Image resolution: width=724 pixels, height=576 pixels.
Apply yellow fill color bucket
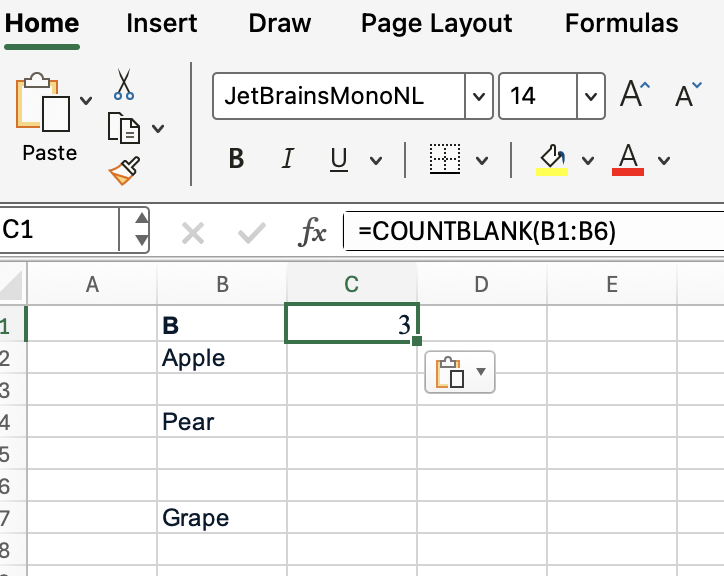tap(552, 160)
